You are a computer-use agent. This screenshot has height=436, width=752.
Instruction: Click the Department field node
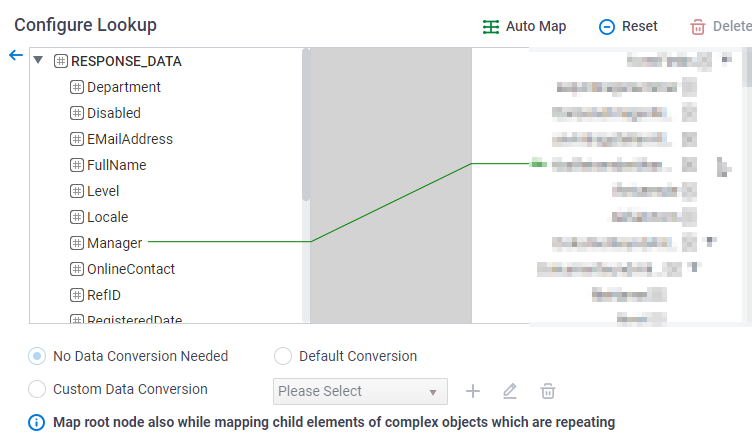tap(123, 87)
